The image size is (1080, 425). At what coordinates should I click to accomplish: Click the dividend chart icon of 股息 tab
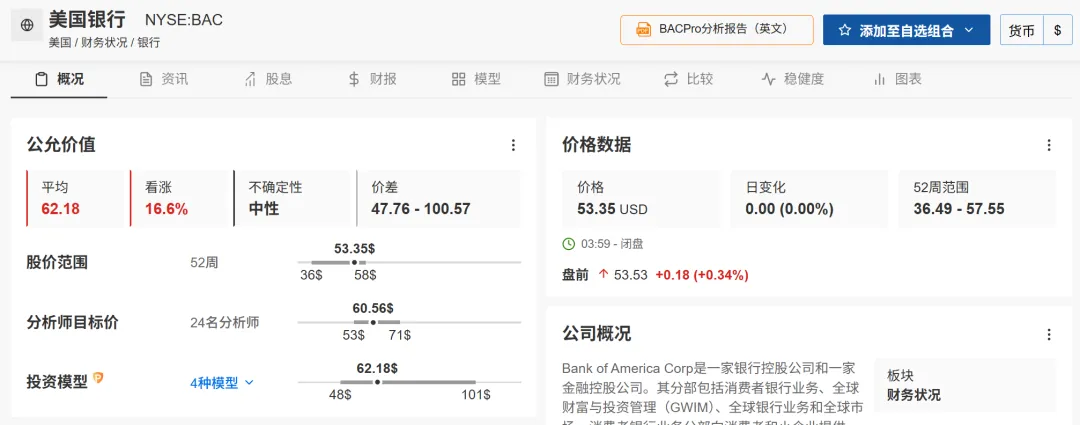coord(251,79)
